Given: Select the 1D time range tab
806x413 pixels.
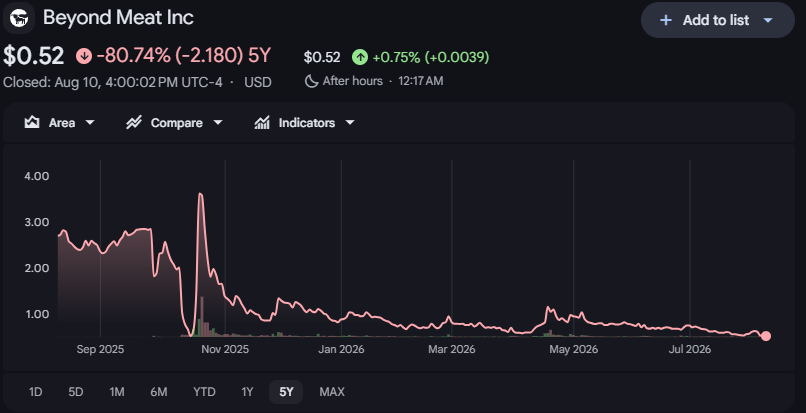Looking at the screenshot, I should [35, 392].
